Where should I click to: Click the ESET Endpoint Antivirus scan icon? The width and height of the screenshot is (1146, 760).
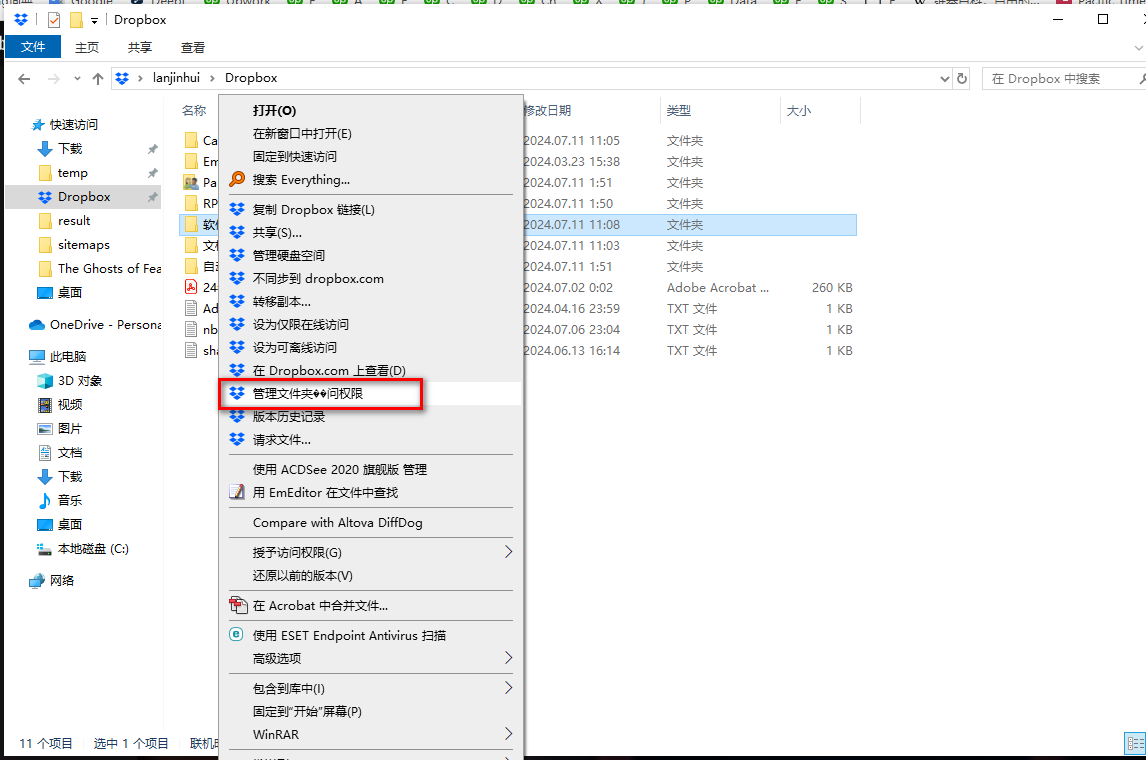[238, 636]
